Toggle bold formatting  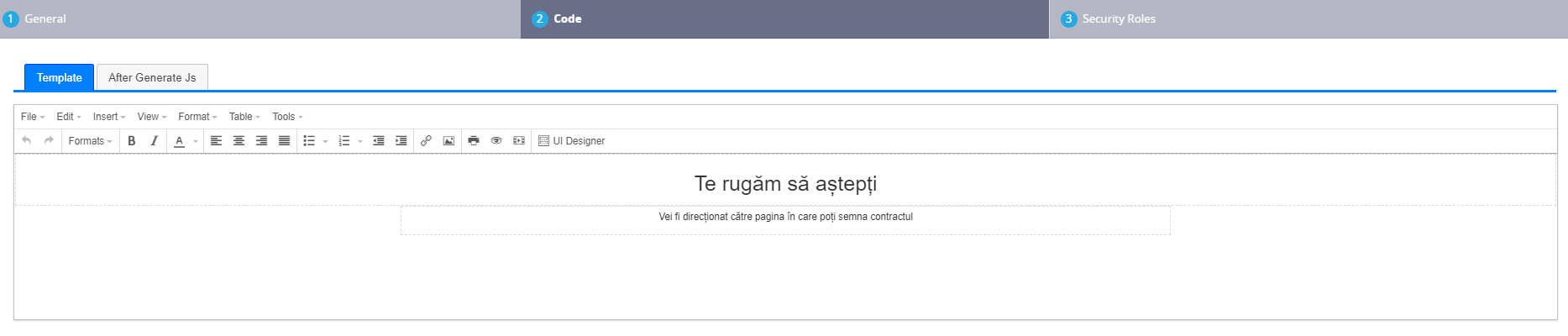(x=131, y=141)
